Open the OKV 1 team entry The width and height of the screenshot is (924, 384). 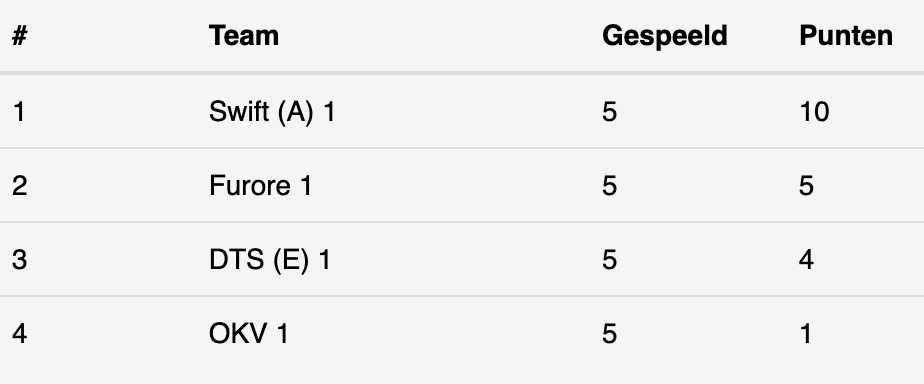point(249,334)
